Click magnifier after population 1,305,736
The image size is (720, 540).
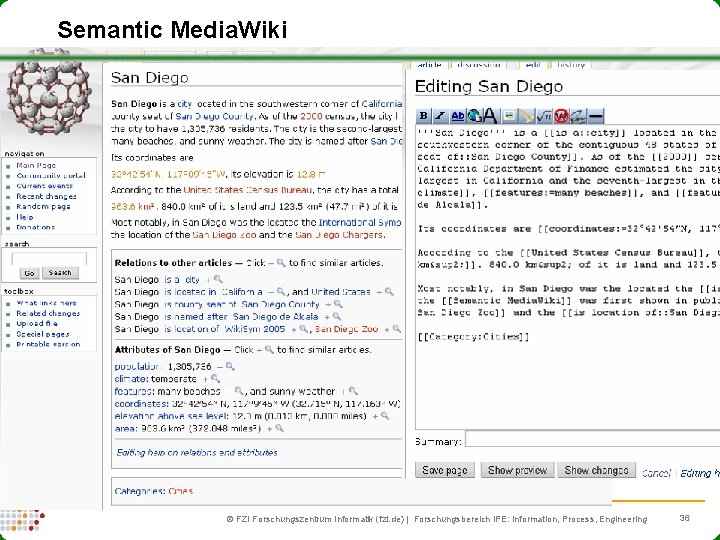[230, 366]
